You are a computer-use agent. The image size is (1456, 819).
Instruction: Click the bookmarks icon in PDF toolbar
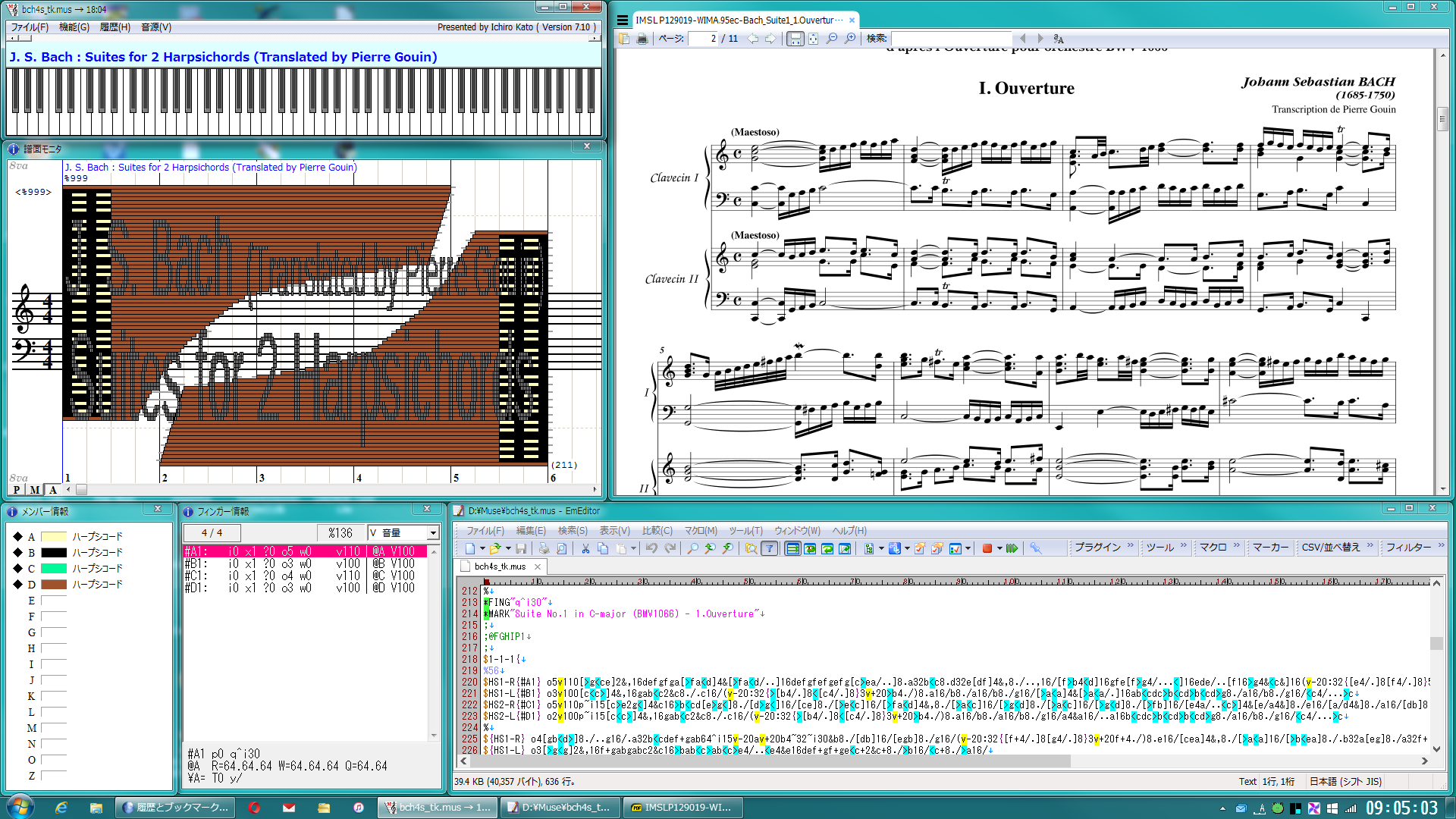(x=624, y=39)
